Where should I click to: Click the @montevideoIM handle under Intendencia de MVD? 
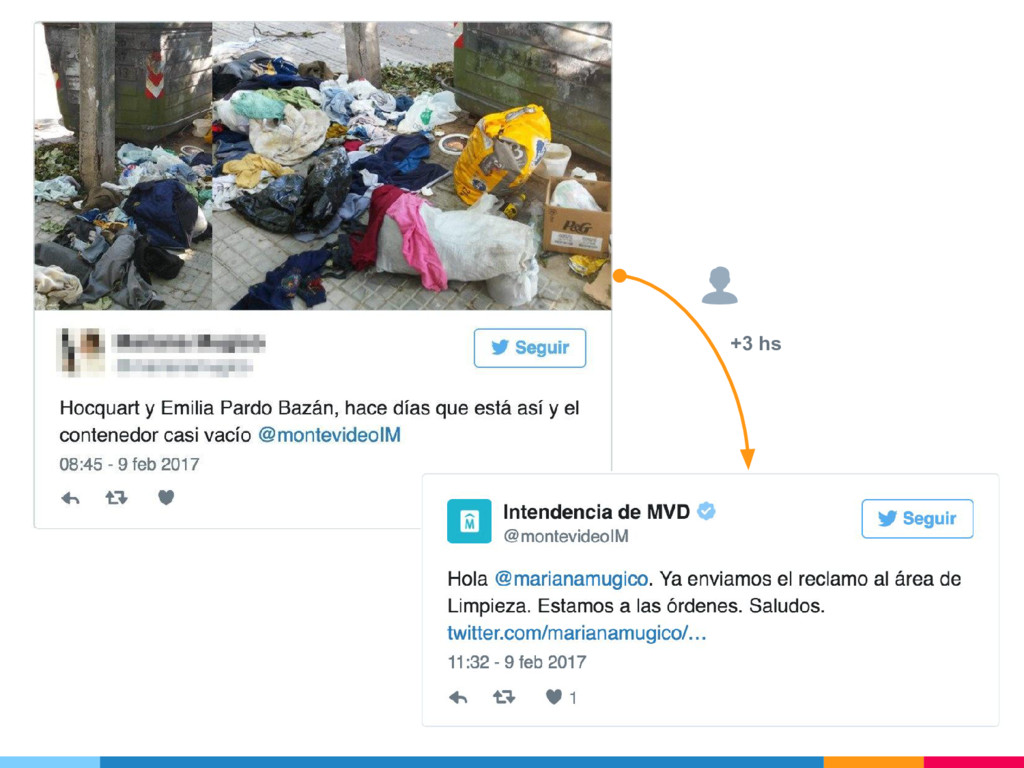[x=566, y=536]
